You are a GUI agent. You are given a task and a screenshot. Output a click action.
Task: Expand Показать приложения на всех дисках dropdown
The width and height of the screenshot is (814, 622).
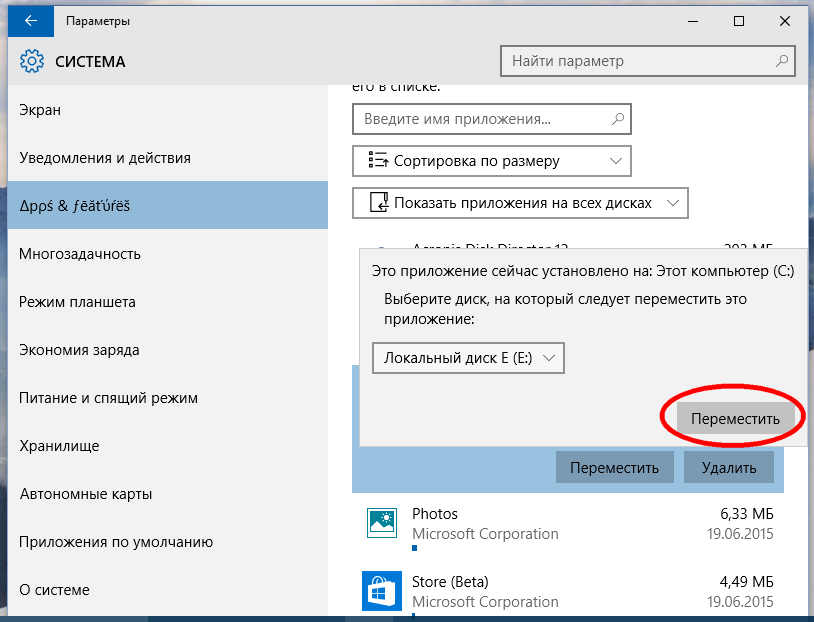(520, 203)
